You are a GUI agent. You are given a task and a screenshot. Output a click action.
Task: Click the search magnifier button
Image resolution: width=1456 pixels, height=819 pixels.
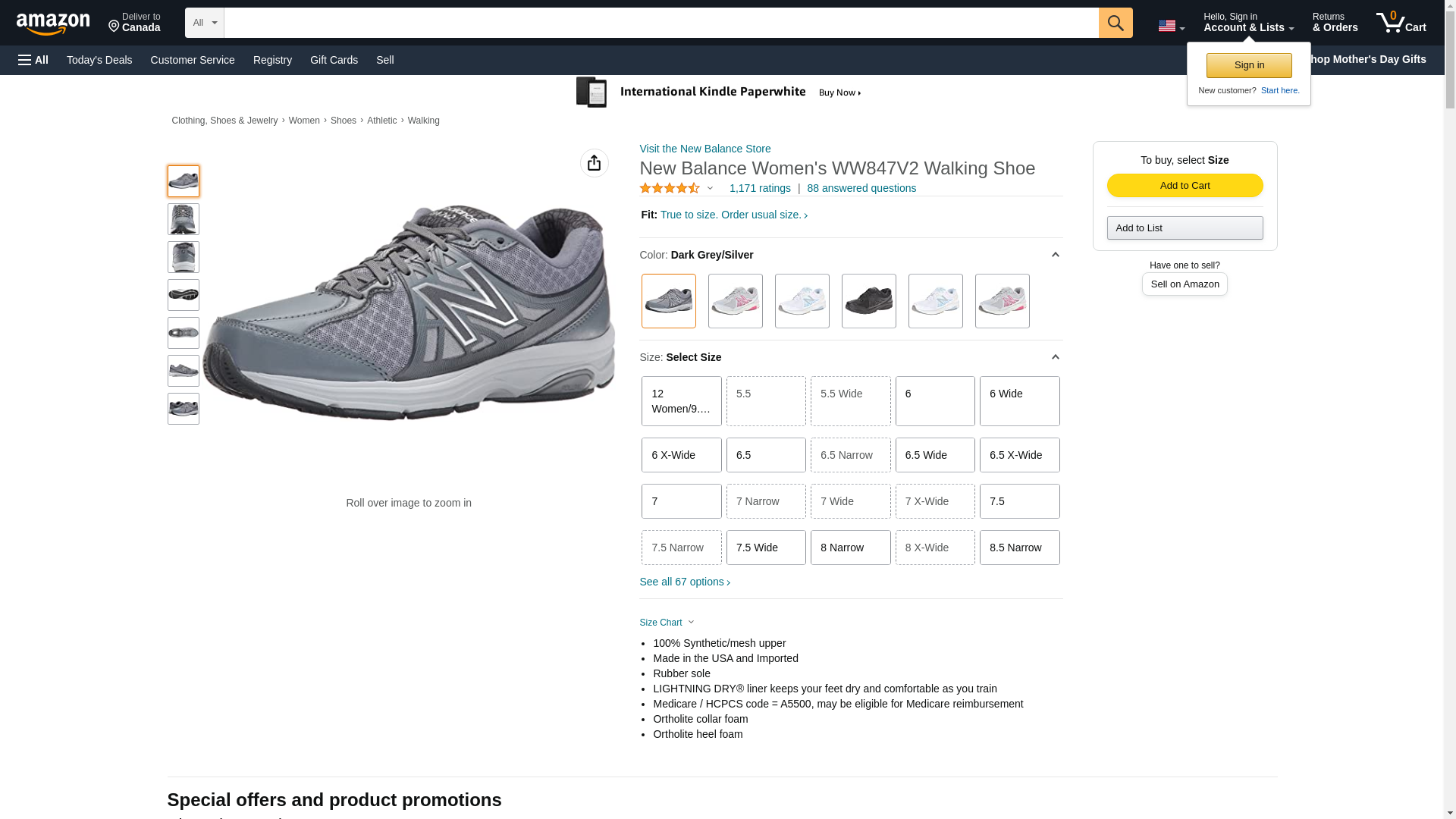point(1115,23)
